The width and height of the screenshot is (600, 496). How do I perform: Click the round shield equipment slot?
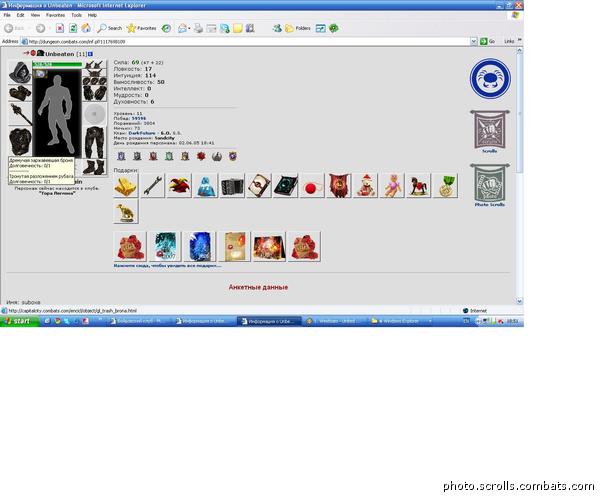(x=95, y=114)
